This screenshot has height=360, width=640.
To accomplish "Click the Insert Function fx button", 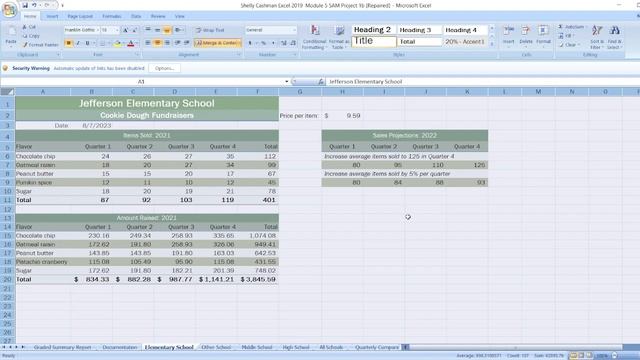I will pyautogui.click(x=321, y=82).
